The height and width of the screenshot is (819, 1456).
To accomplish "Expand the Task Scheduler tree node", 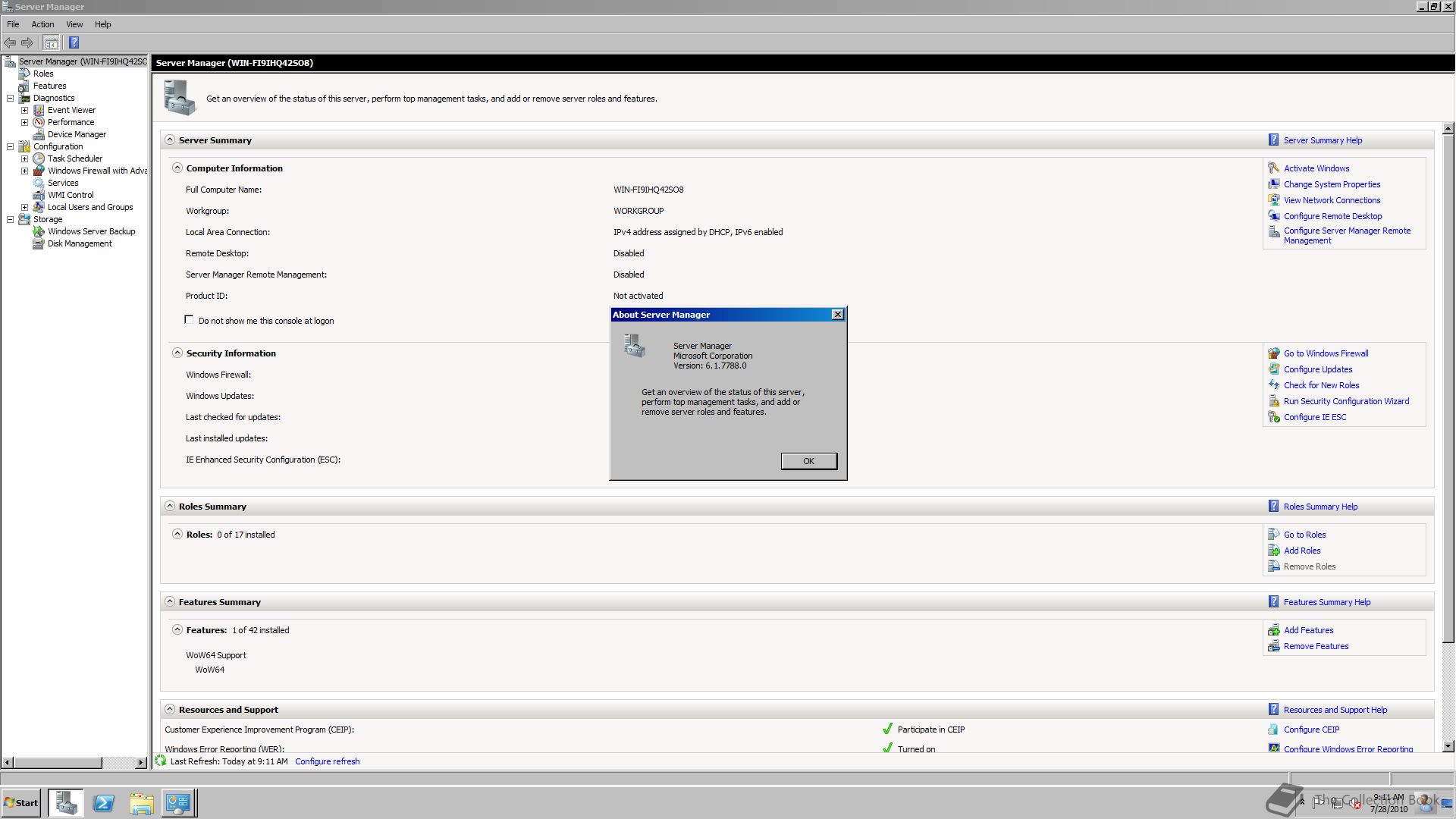I will click(x=24, y=158).
